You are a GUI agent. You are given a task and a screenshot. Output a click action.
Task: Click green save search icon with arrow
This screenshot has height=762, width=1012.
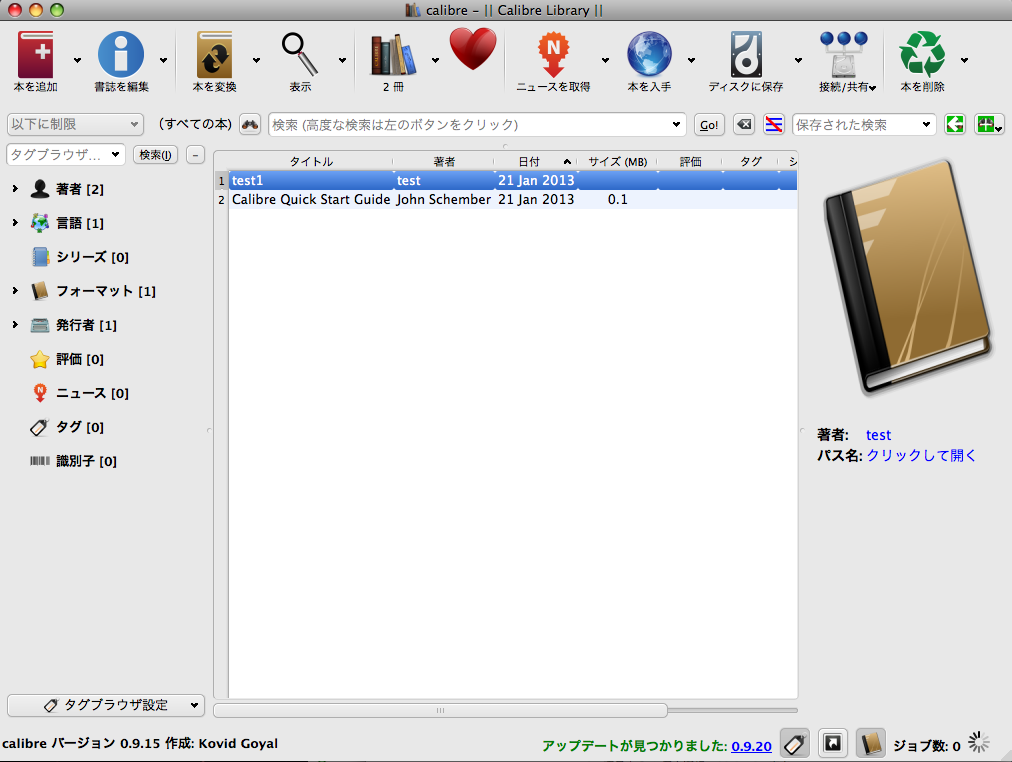989,124
